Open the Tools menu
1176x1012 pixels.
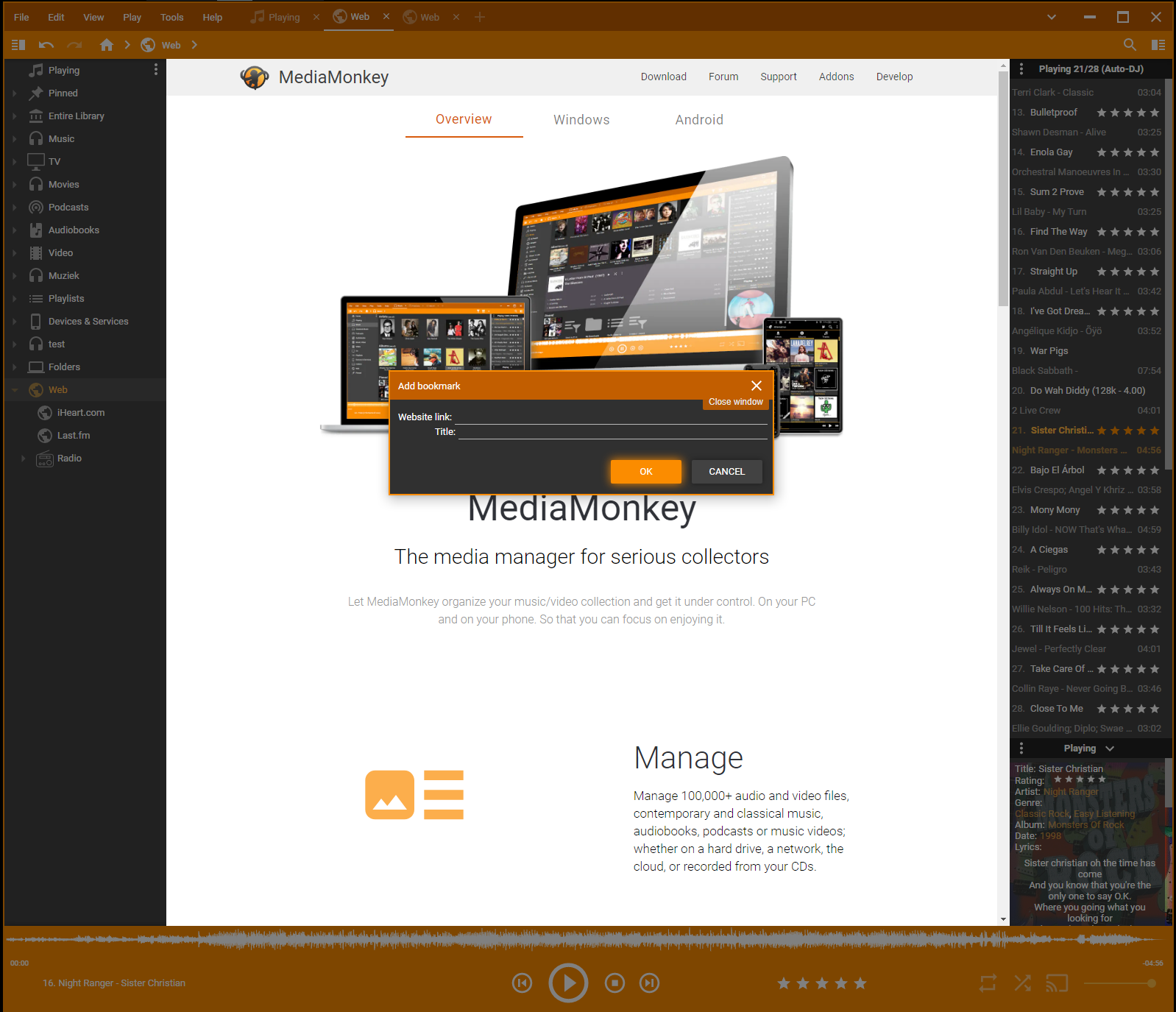pos(171,17)
